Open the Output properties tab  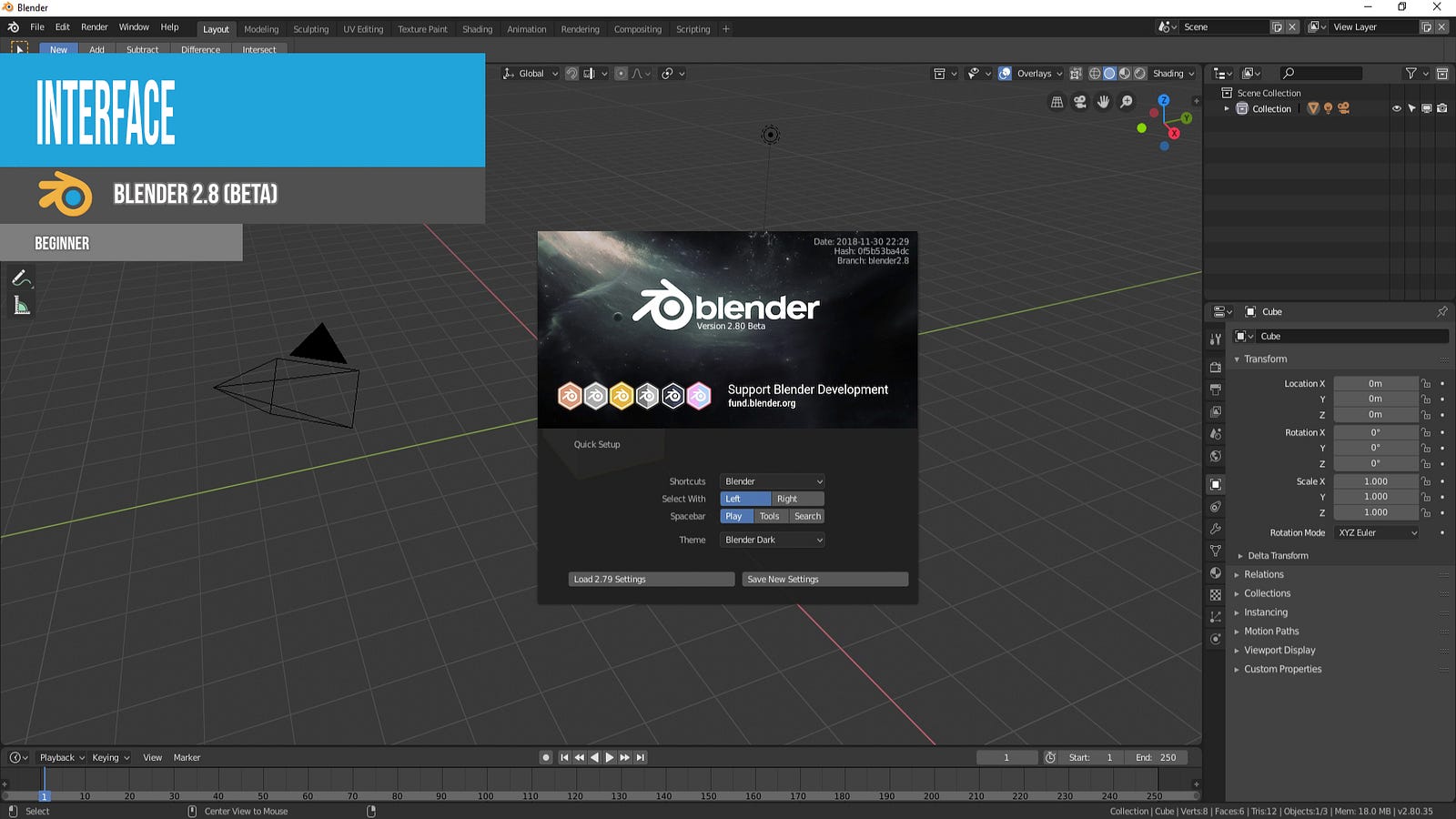coord(1216,389)
